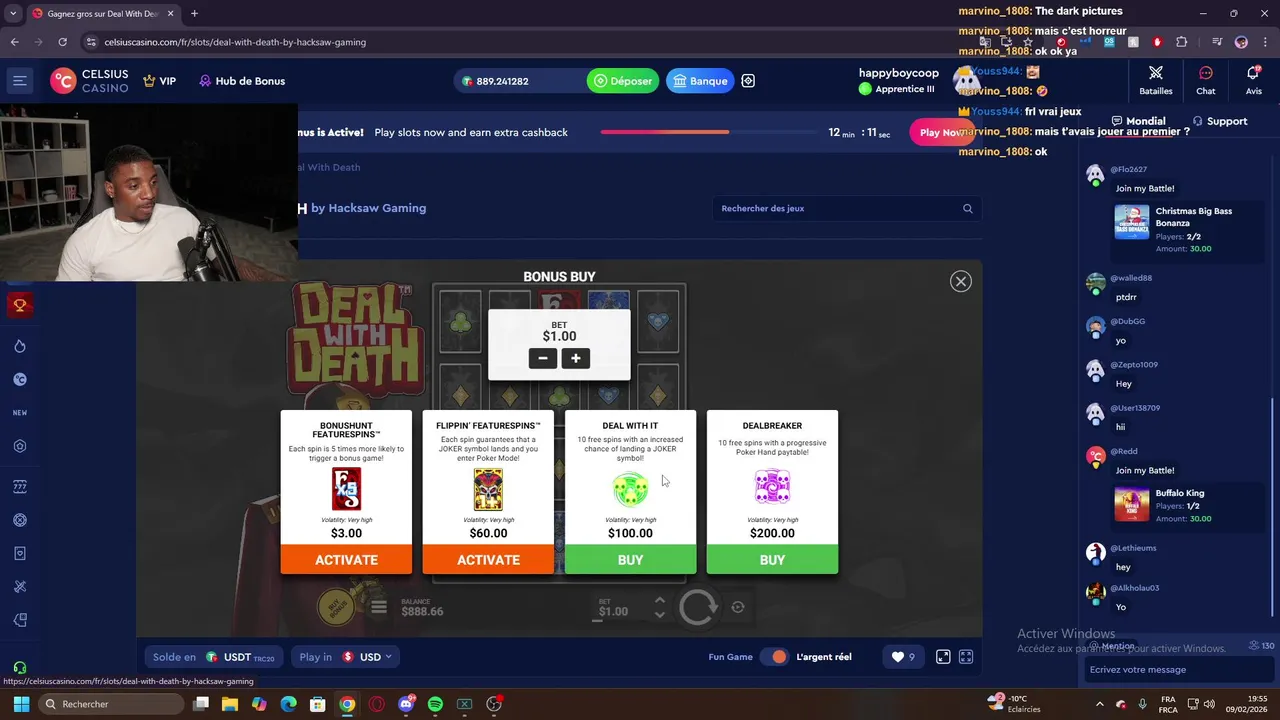The image size is (1280, 720).
Task: Expand the 889.241282 wallet balance
Action: point(495,81)
